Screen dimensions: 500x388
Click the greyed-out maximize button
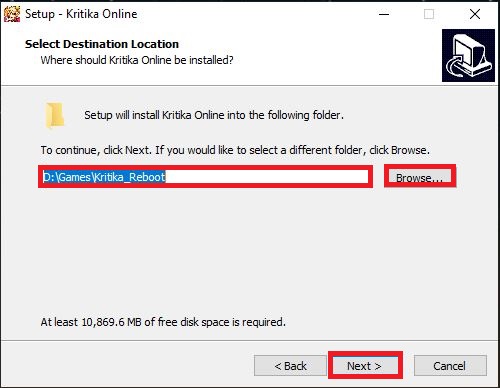[429, 14]
